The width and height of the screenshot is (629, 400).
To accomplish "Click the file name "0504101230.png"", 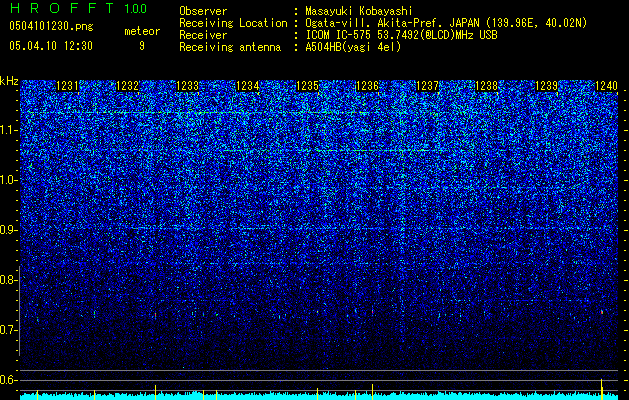I will [x=51, y=26].
